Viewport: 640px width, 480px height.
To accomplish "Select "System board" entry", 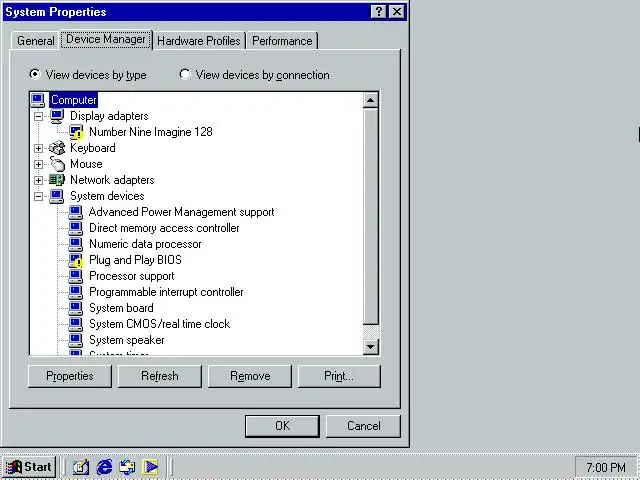I will 121,308.
